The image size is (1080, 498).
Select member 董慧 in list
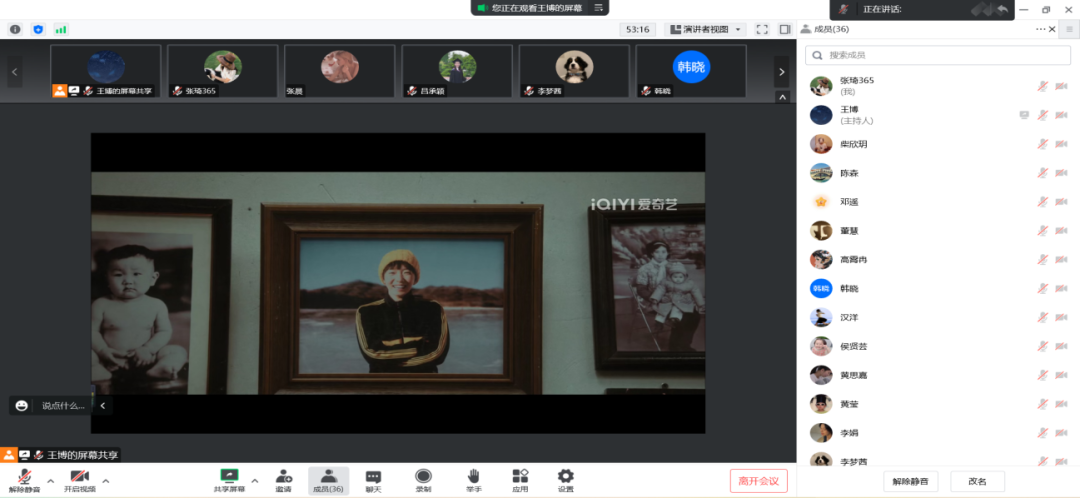pyautogui.click(x=938, y=231)
